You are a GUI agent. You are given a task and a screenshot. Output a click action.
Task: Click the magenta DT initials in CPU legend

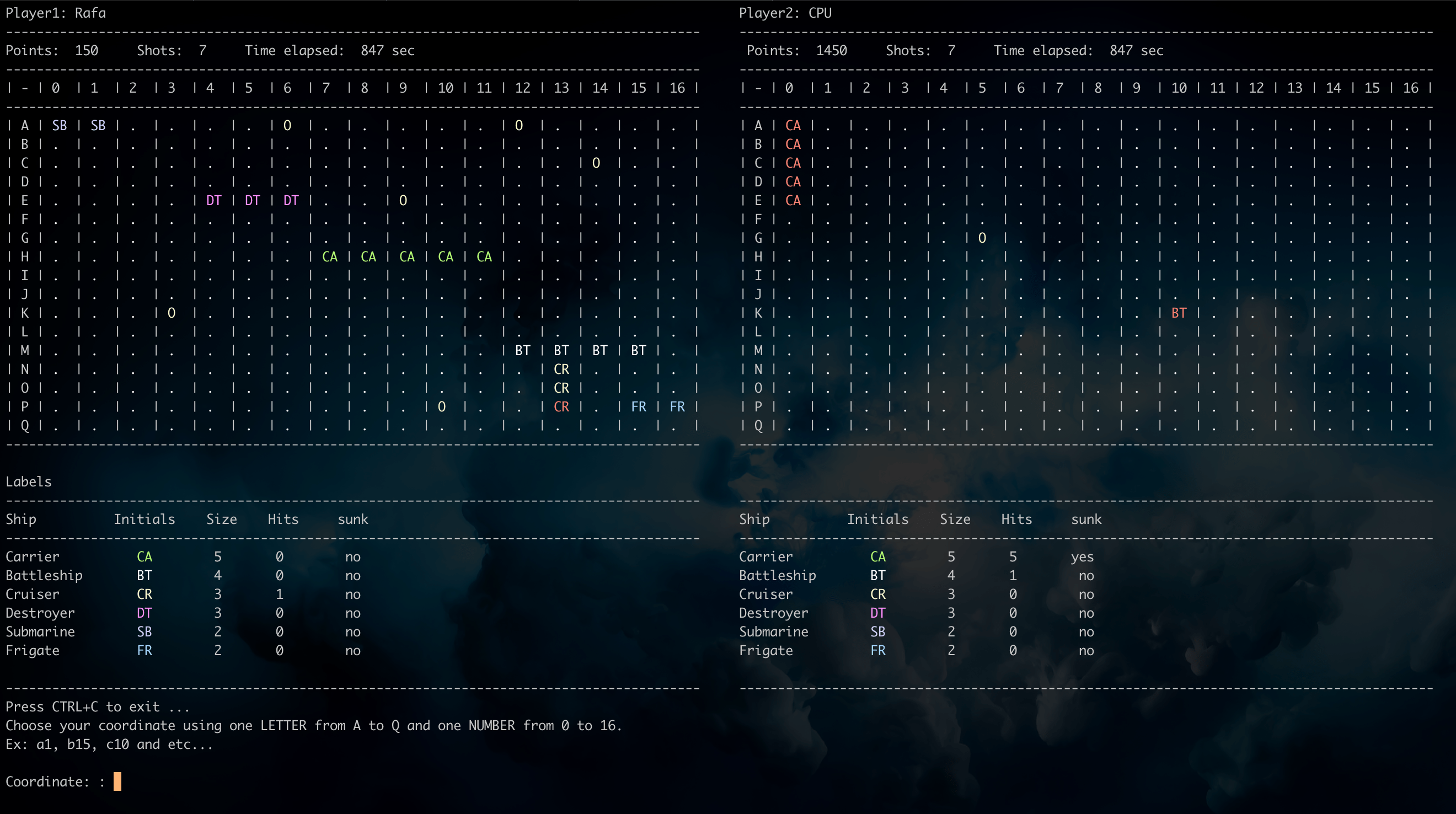pyautogui.click(x=877, y=613)
